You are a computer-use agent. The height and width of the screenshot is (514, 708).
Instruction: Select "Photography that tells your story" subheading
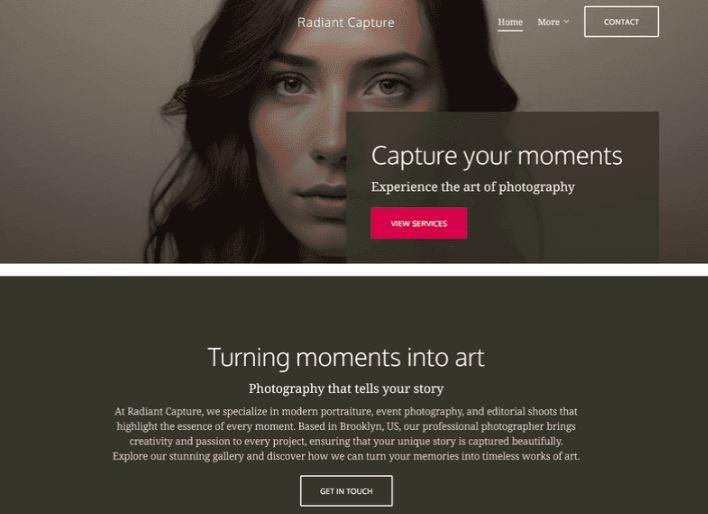(346, 388)
